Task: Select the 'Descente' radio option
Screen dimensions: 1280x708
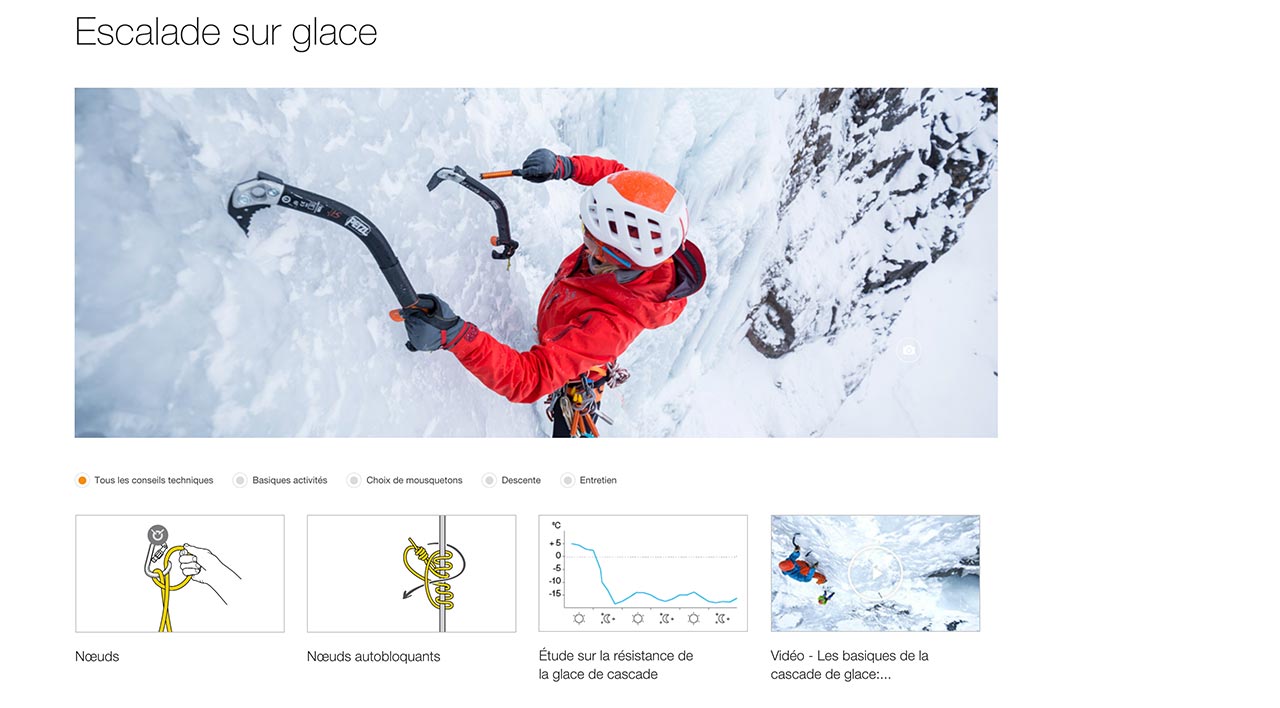Action: (x=489, y=480)
